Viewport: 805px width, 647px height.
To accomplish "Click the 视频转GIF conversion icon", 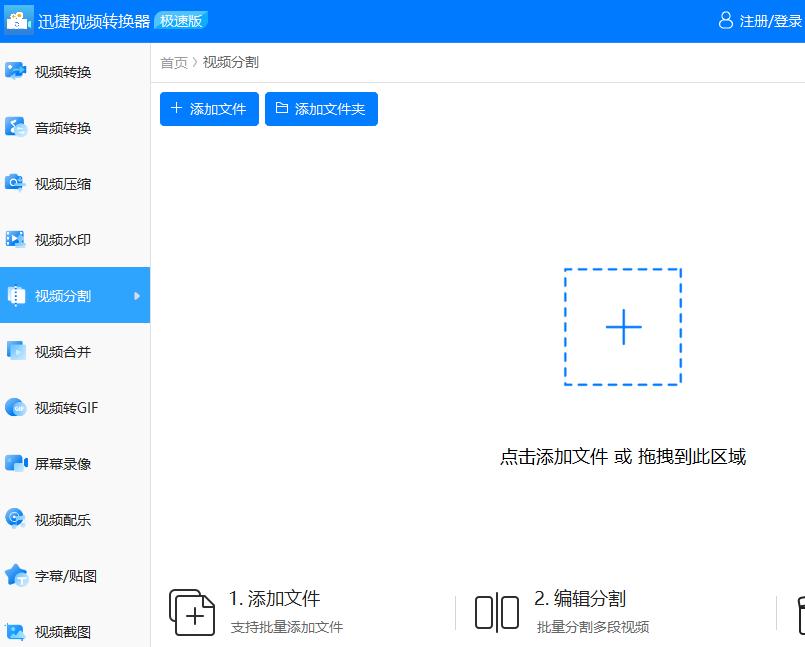I will click(16, 407).
